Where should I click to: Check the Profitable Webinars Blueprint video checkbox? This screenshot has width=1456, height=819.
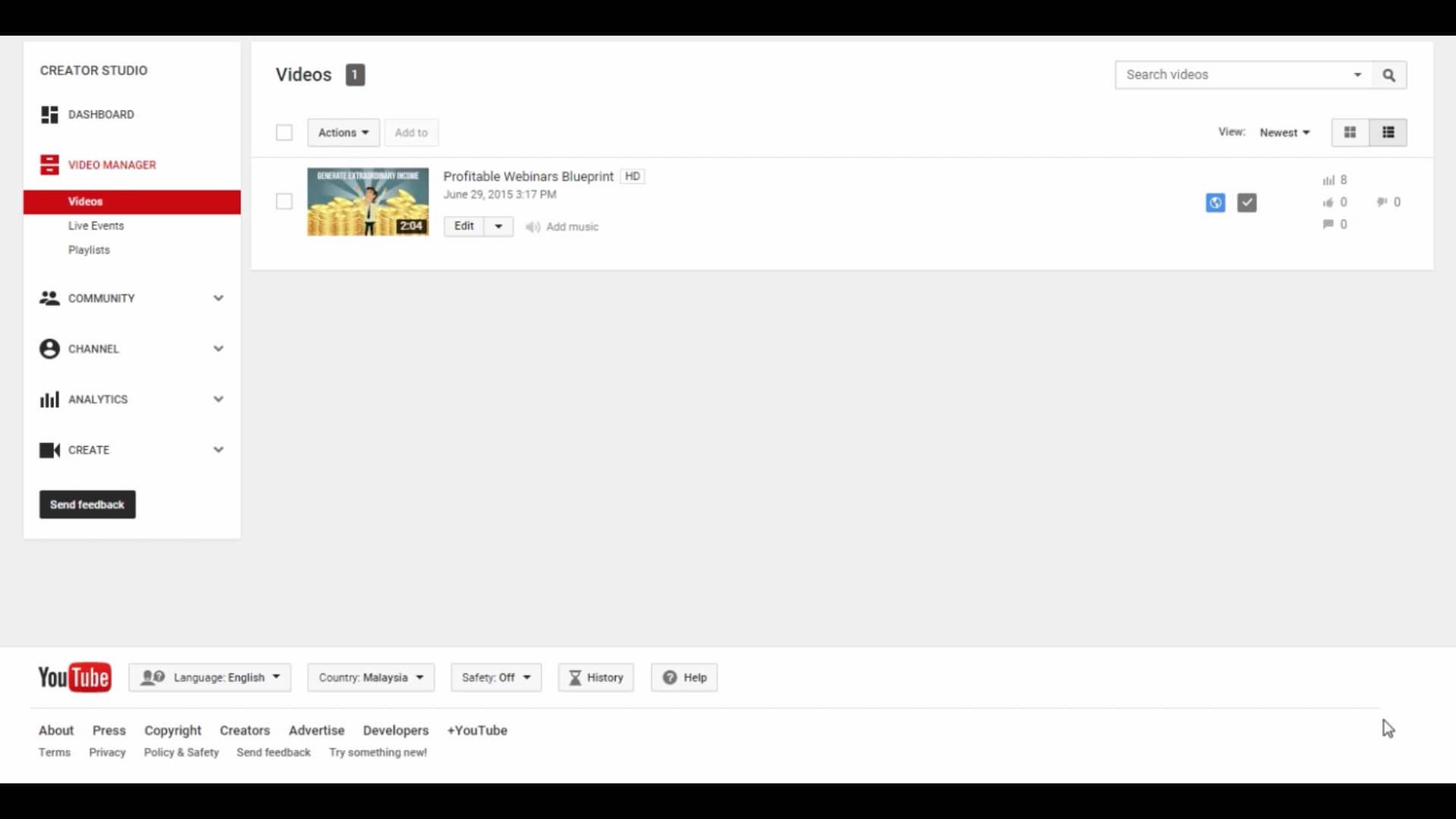pos(284,202)
